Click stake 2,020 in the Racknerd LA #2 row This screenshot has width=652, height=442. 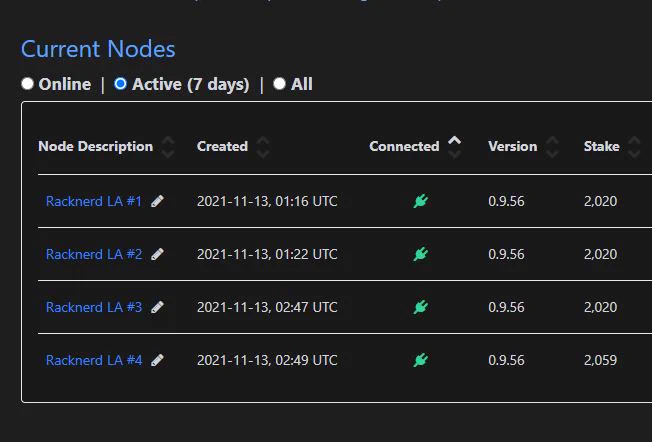(600, 254)
